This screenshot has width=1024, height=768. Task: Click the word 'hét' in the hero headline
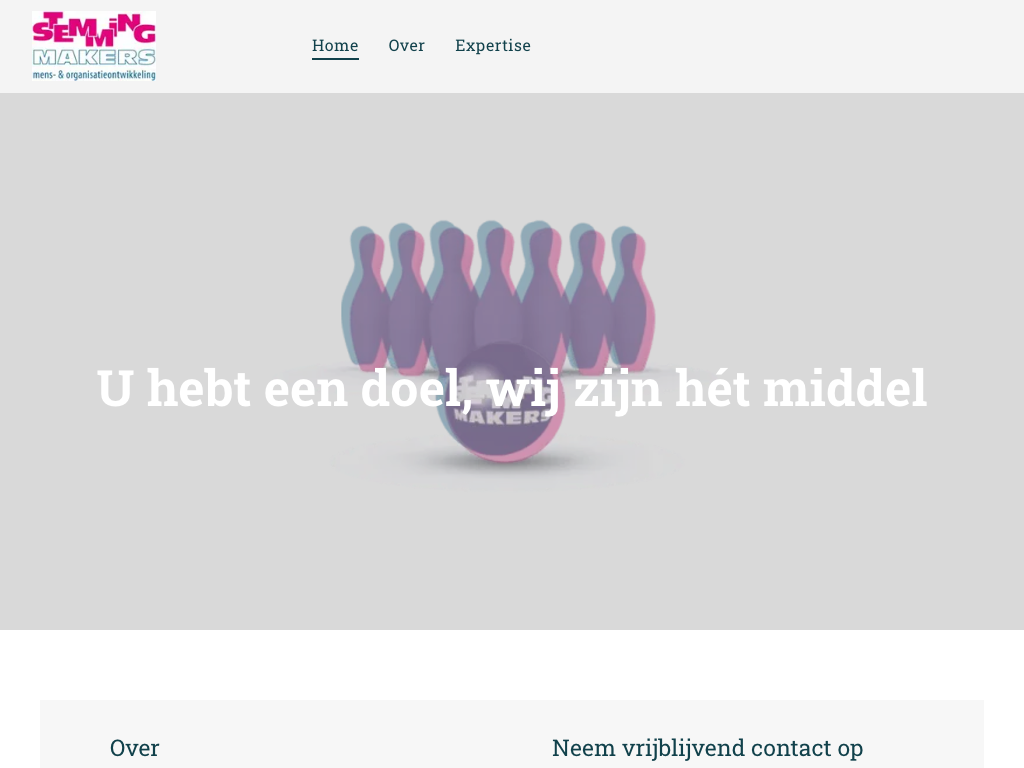click(x=712, y=388)
